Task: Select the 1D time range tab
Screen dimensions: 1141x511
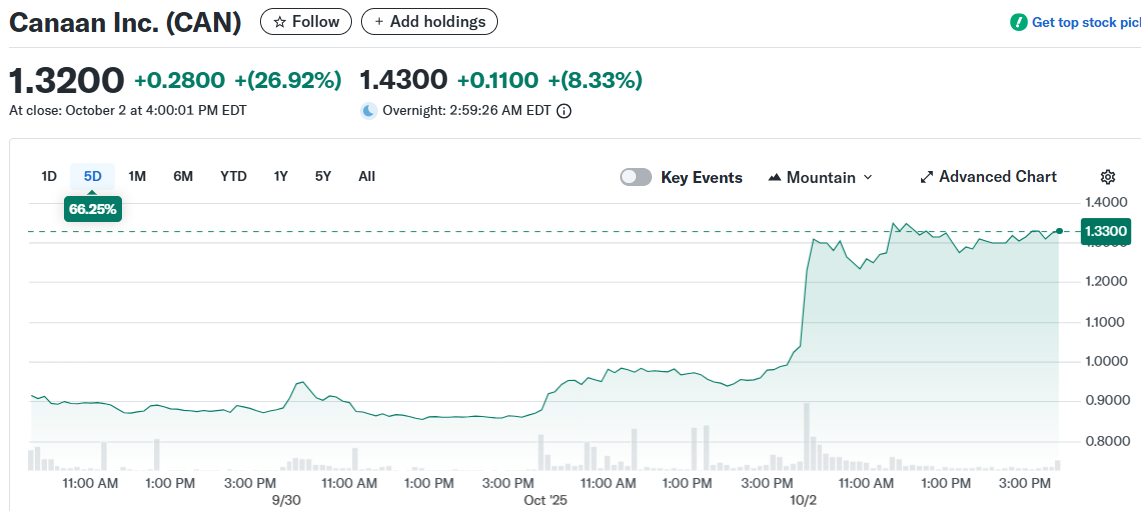Action: pos(49,176)
